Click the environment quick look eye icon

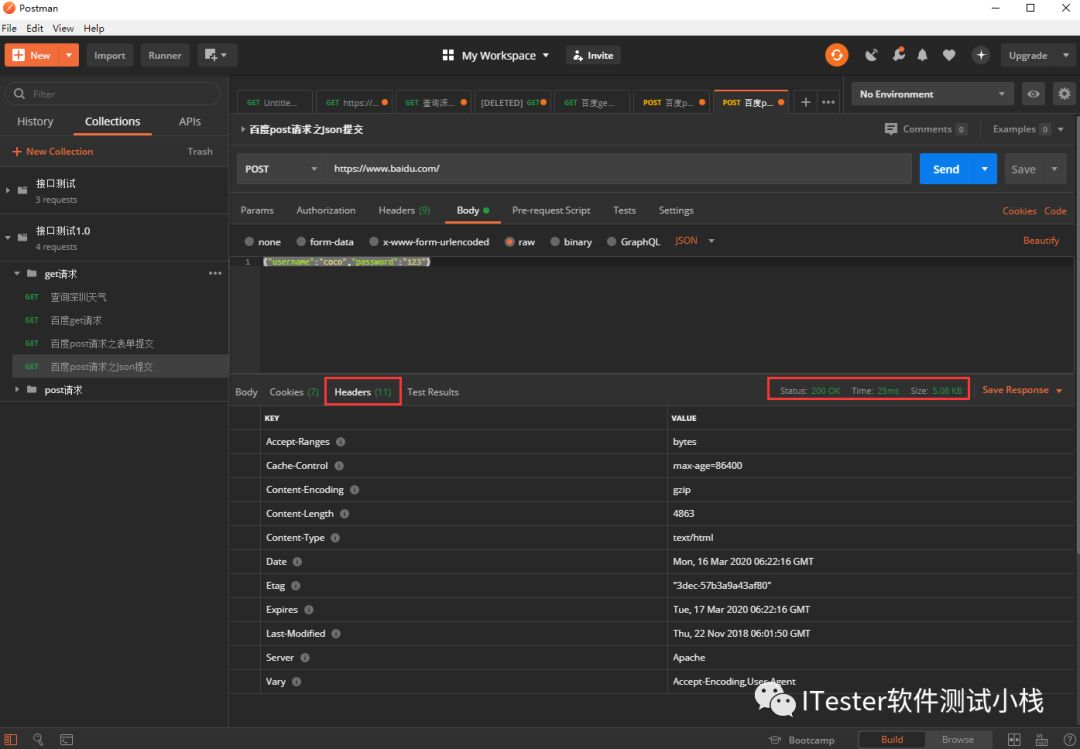[x=1033, y=94]
